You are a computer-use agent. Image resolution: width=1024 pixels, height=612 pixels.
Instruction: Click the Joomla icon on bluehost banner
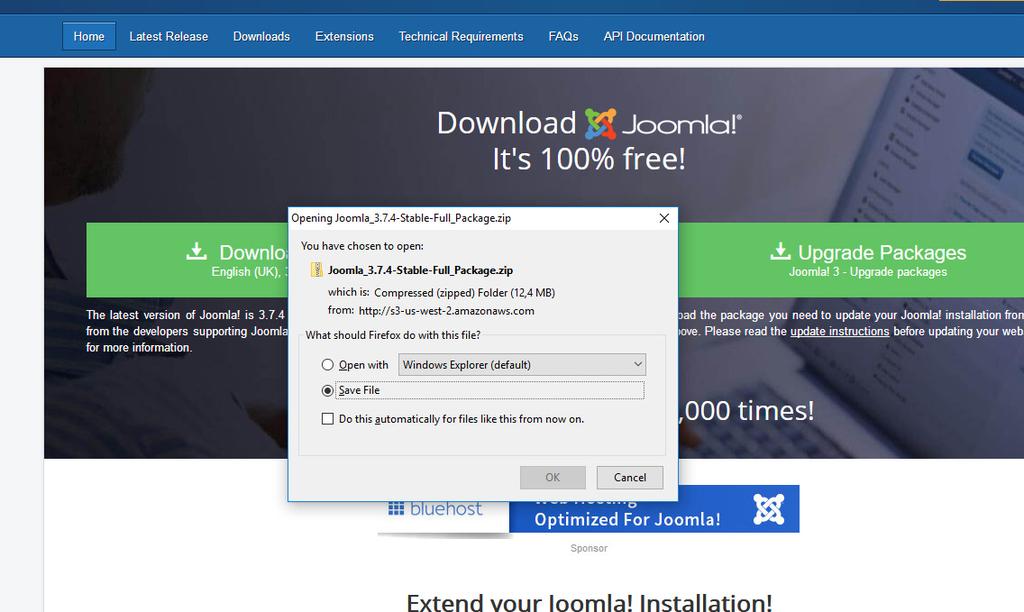tap(769, 509)
